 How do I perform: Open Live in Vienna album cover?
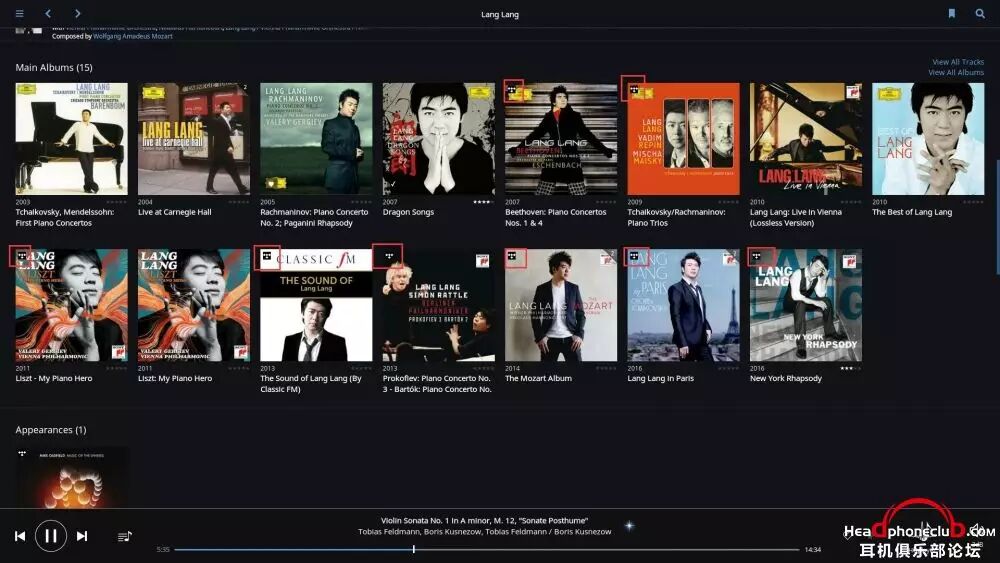(x=806, y=138)
